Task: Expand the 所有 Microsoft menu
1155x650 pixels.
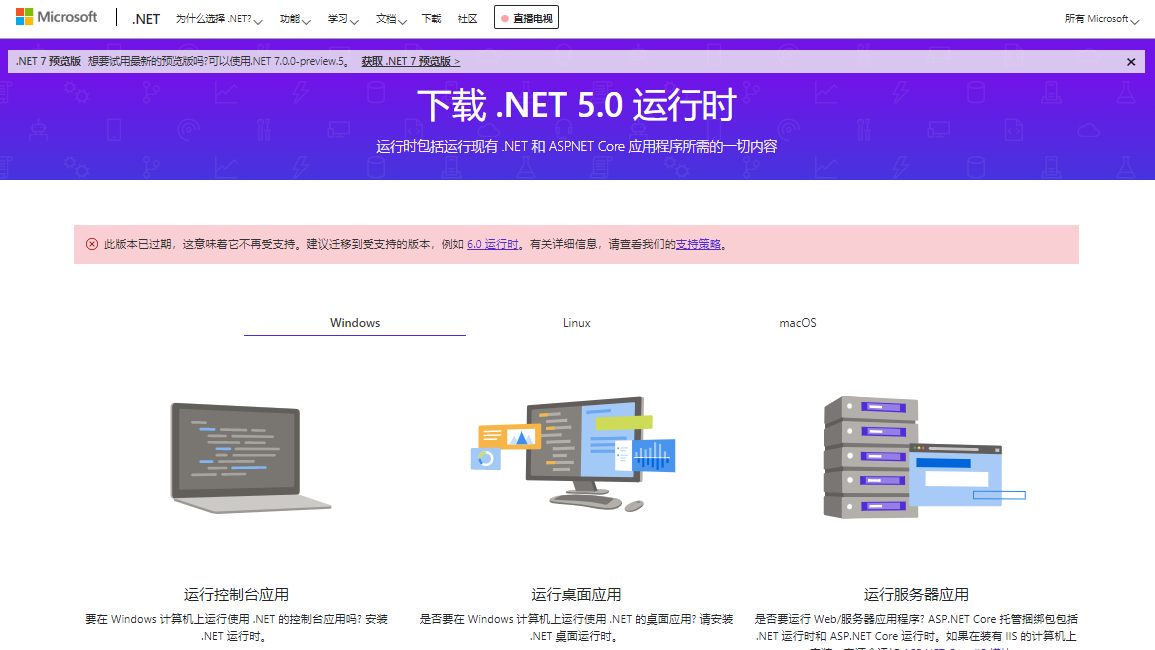Action: pyautogui.click(x=1101, y=19)
